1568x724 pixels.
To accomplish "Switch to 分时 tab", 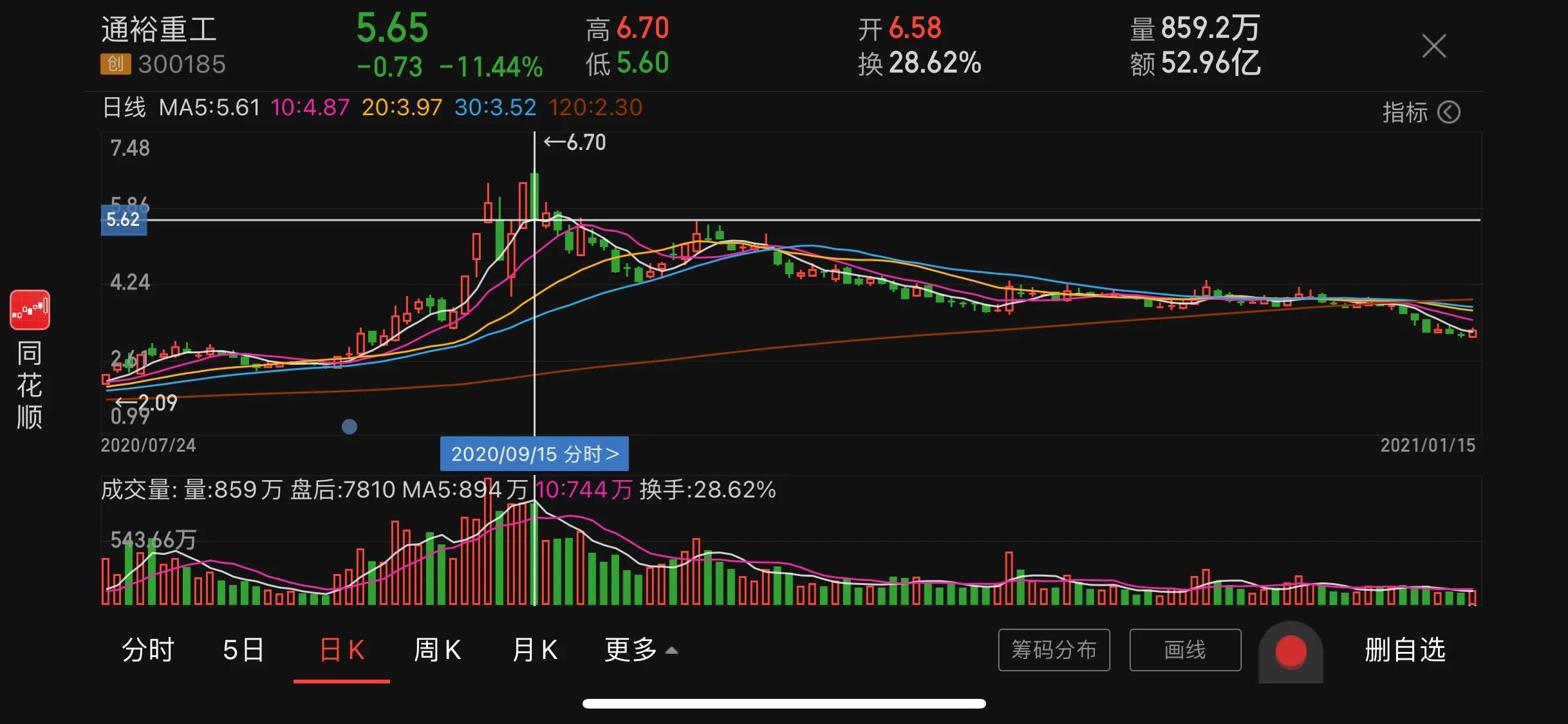I will point(148,650).
